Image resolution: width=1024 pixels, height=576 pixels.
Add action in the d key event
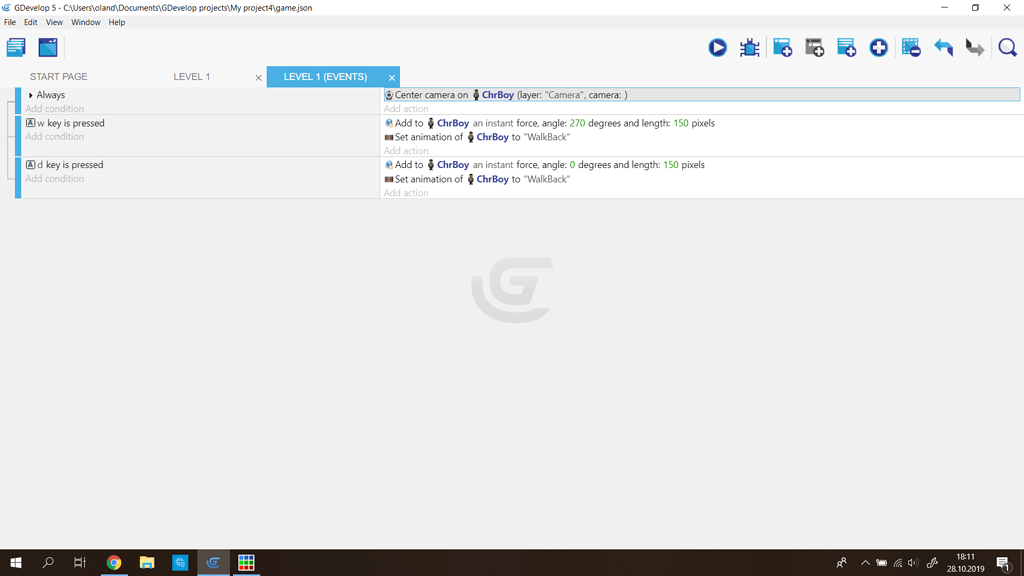click(406, 193)
